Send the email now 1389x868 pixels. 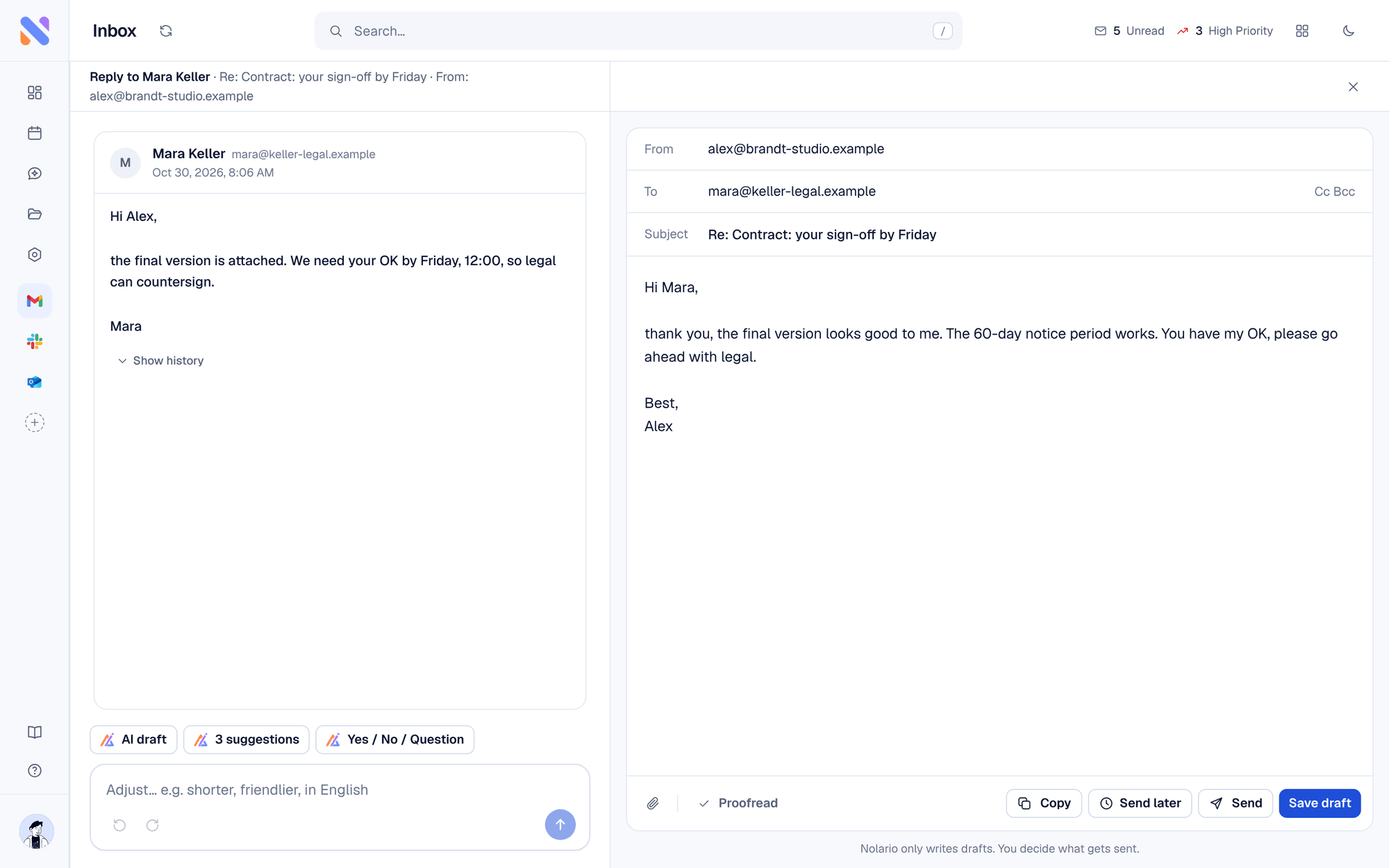click(x=1236, y=803)
